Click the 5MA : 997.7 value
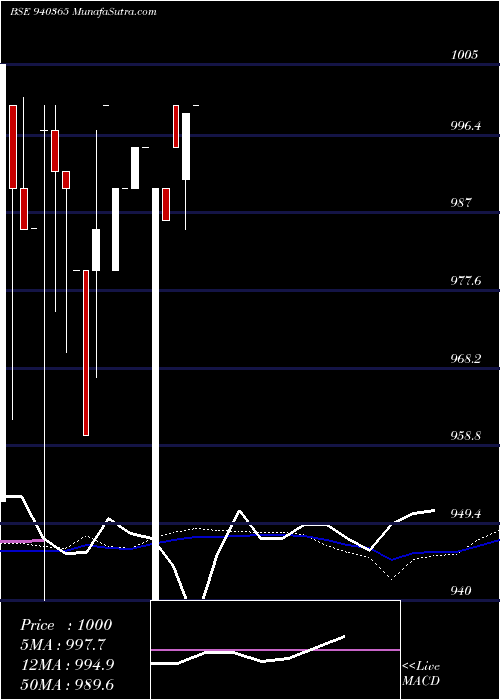The height and width of the screenshot is (700, 500). tap(65, 645)
